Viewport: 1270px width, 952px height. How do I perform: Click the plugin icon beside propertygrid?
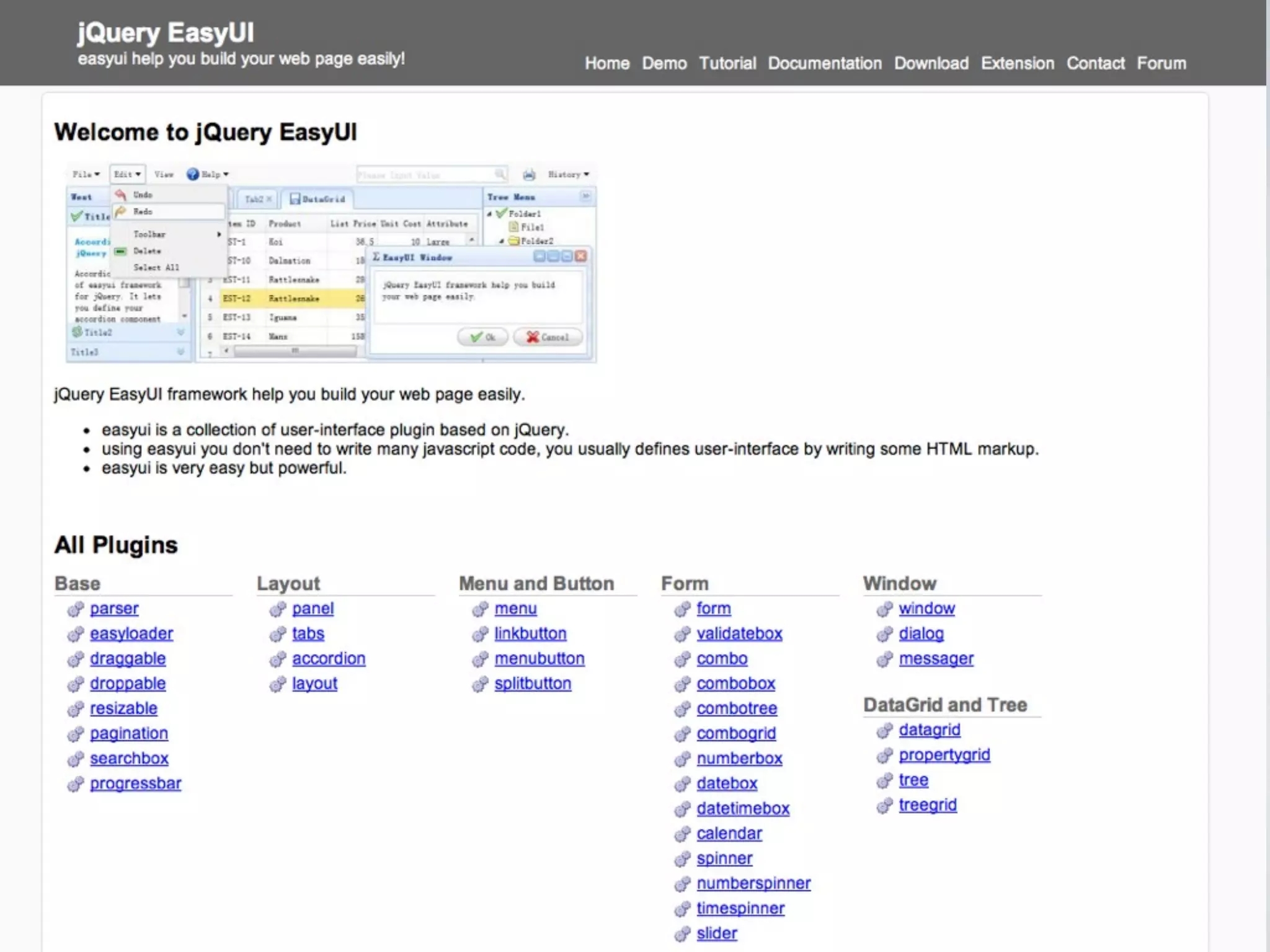pyautogui.click(x=884, y=756)
